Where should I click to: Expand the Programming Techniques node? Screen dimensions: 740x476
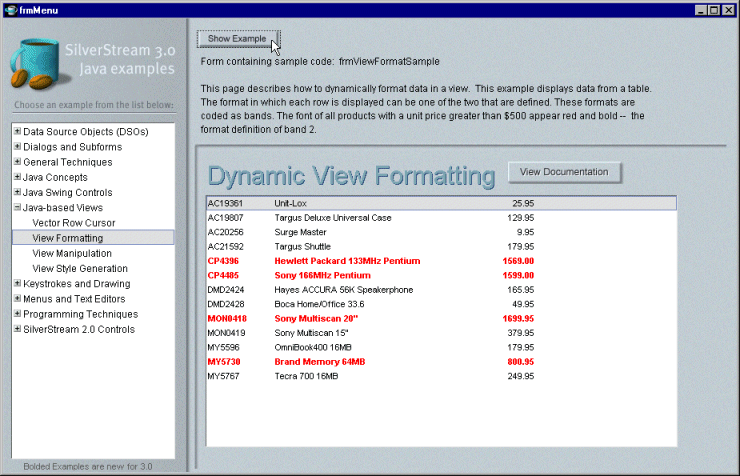(x=17, y=313)
